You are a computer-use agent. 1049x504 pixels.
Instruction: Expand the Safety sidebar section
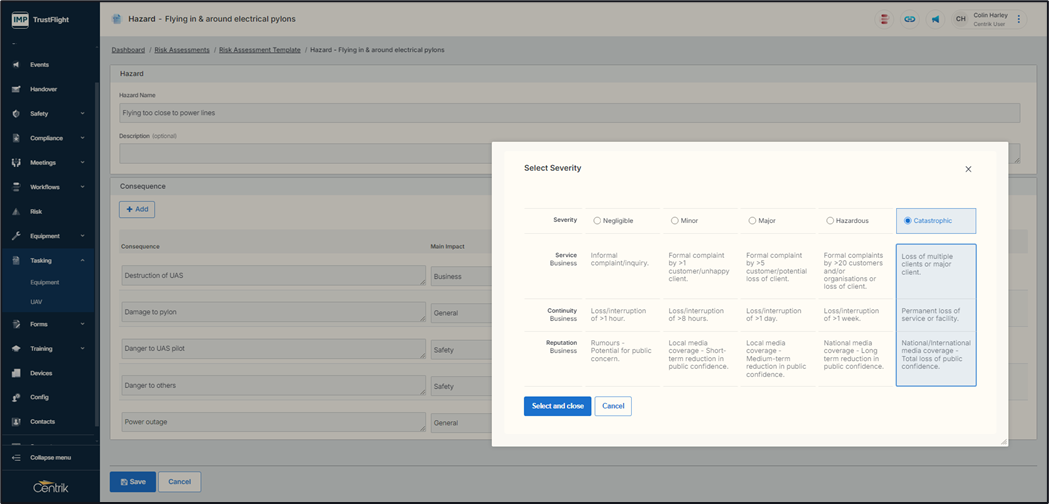[x=82, y=114]
